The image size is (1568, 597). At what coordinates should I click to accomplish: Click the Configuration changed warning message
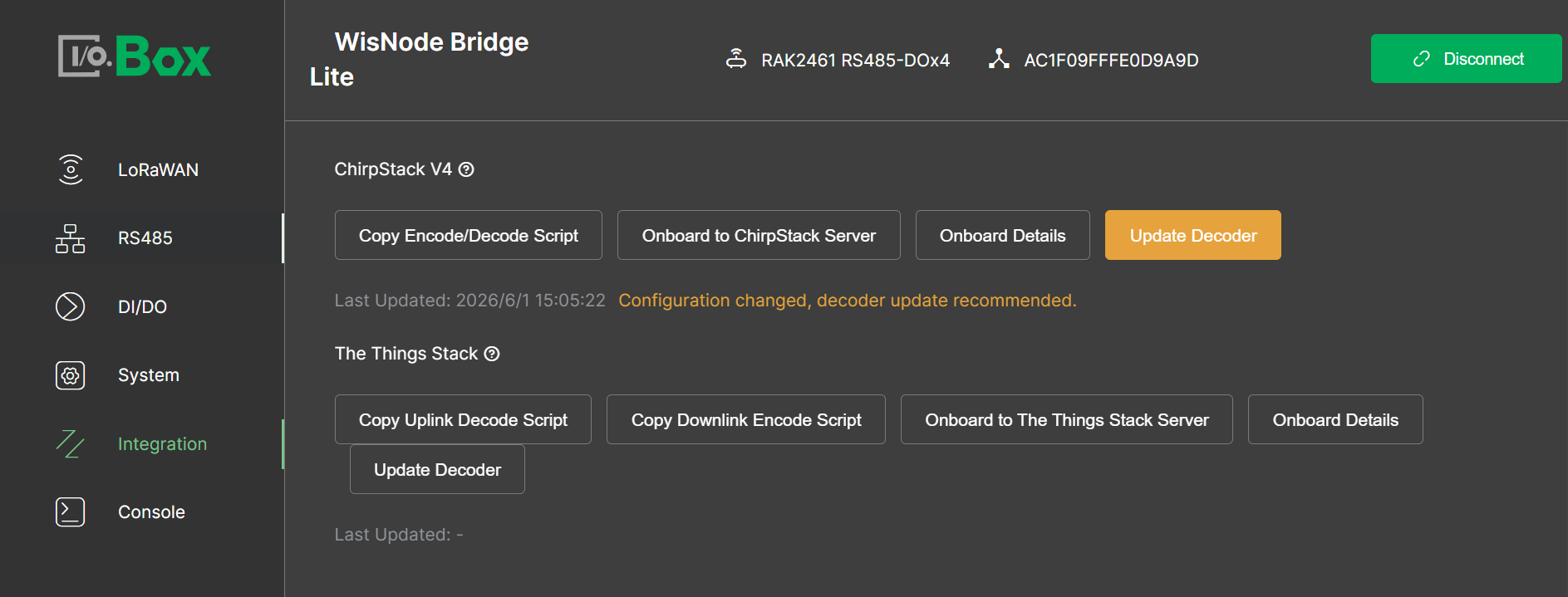(848, 301)
